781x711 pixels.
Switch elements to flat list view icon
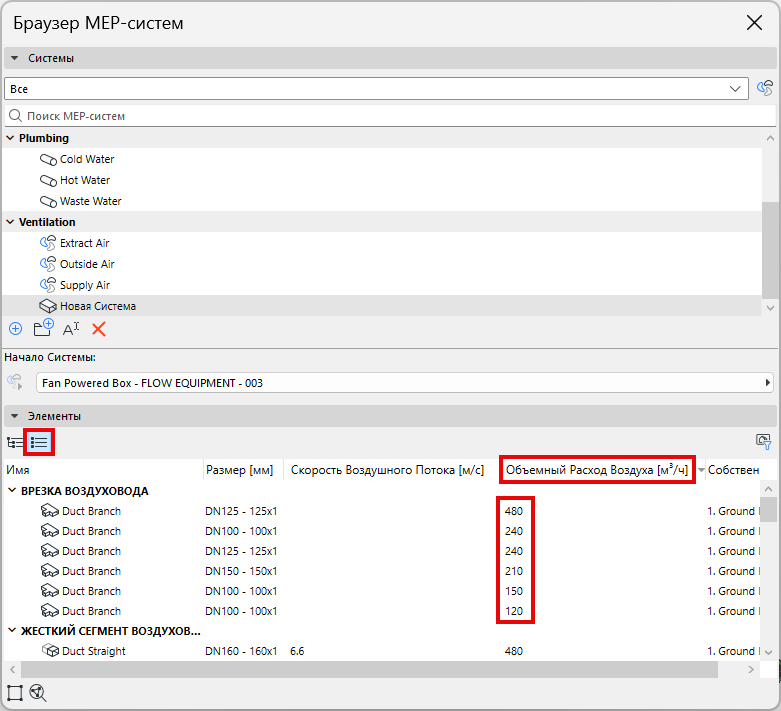(39, 442)
